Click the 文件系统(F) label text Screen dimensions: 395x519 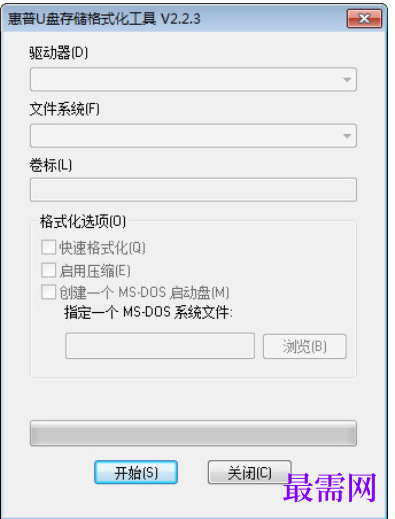(65, 109)
